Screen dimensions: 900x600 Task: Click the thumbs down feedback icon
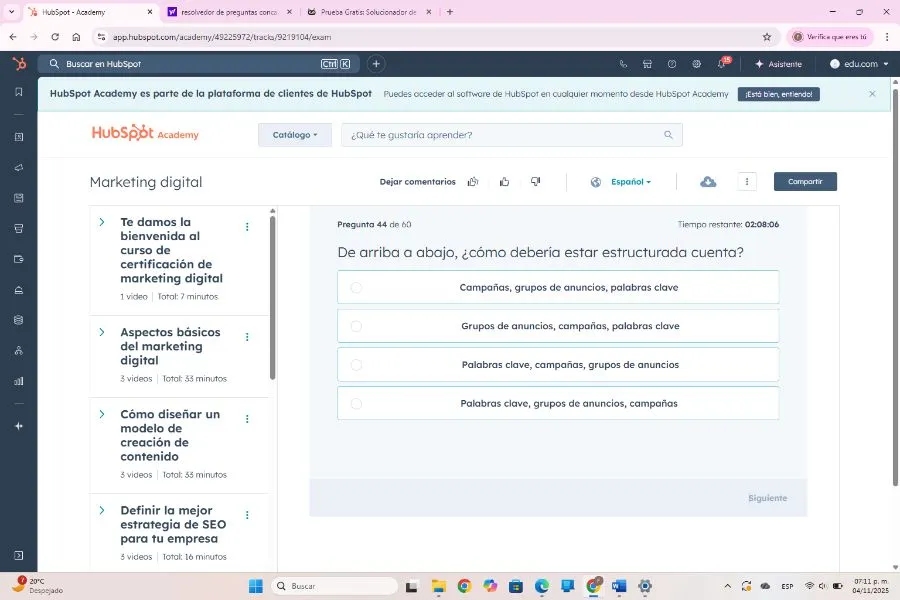point(536,181)
